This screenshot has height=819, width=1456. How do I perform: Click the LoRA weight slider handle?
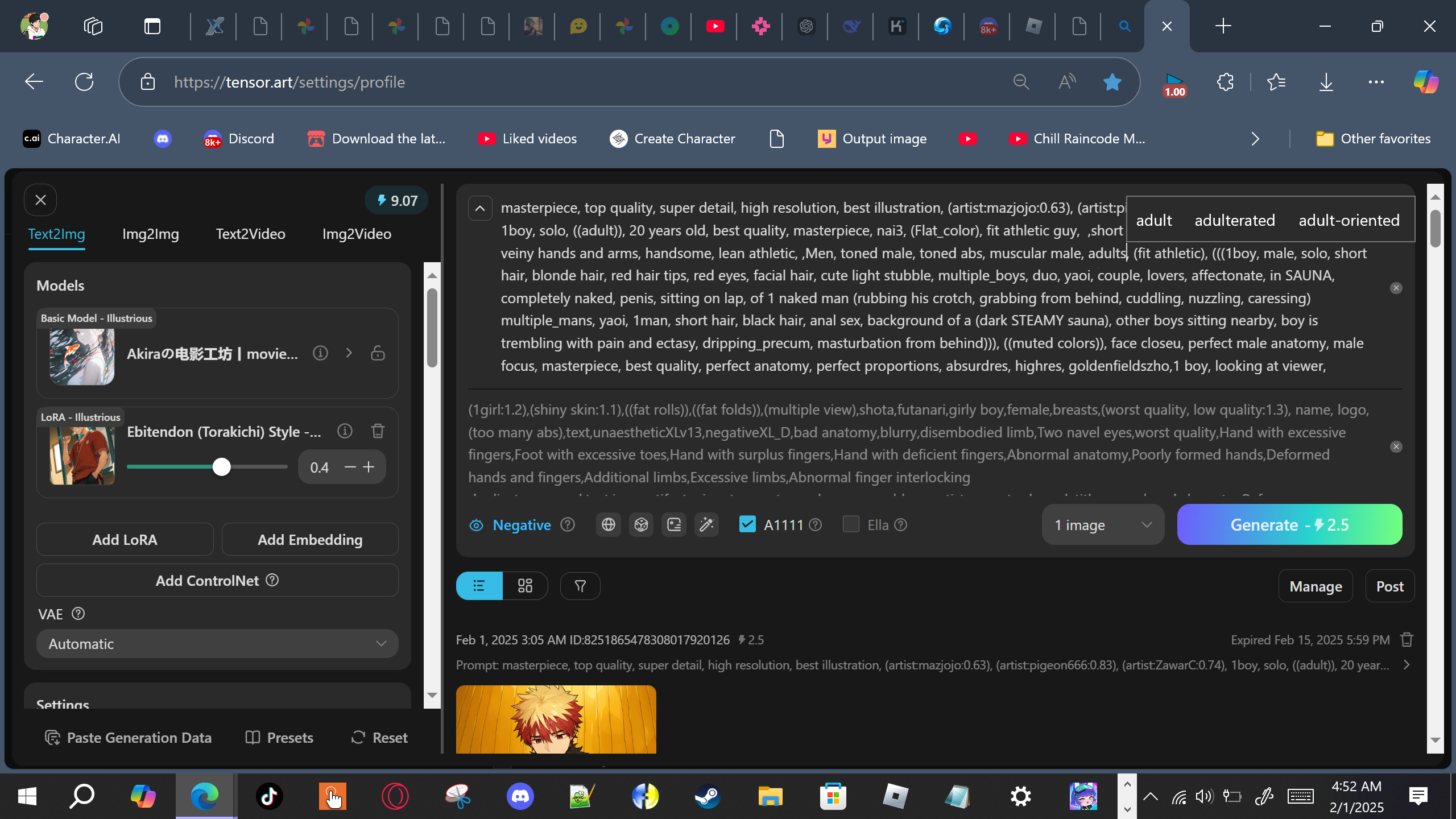(221, 467)
